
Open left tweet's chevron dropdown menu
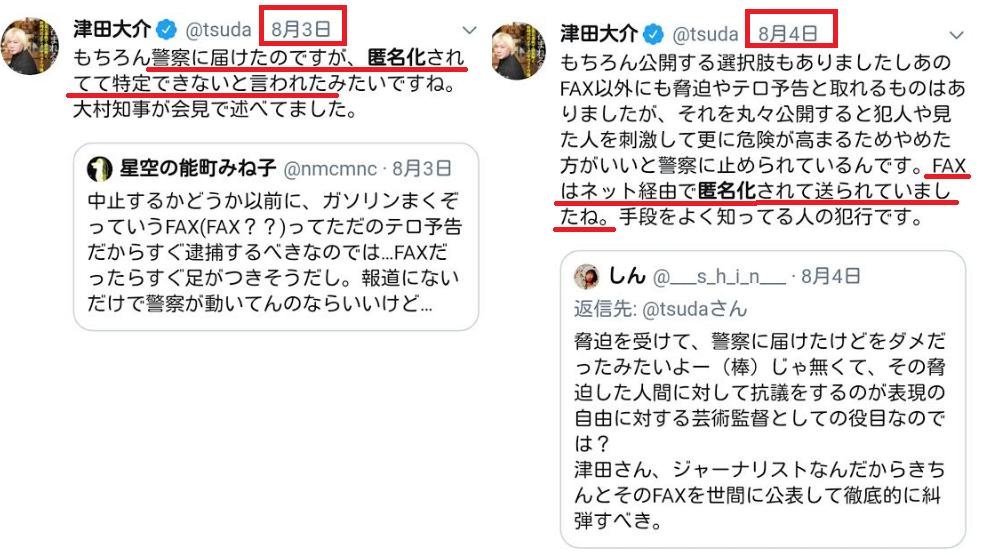point(470,30)
